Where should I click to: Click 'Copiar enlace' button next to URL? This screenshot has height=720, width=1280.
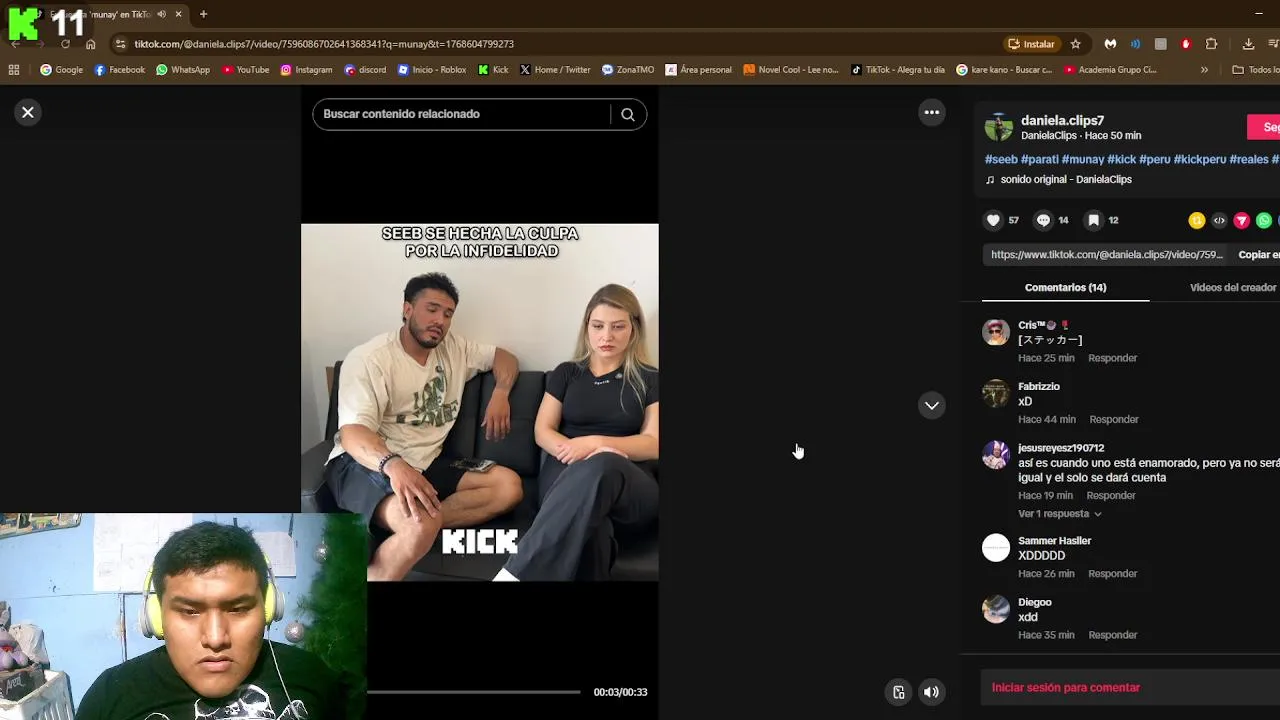pyautogui.click(x=1258, y=255)
